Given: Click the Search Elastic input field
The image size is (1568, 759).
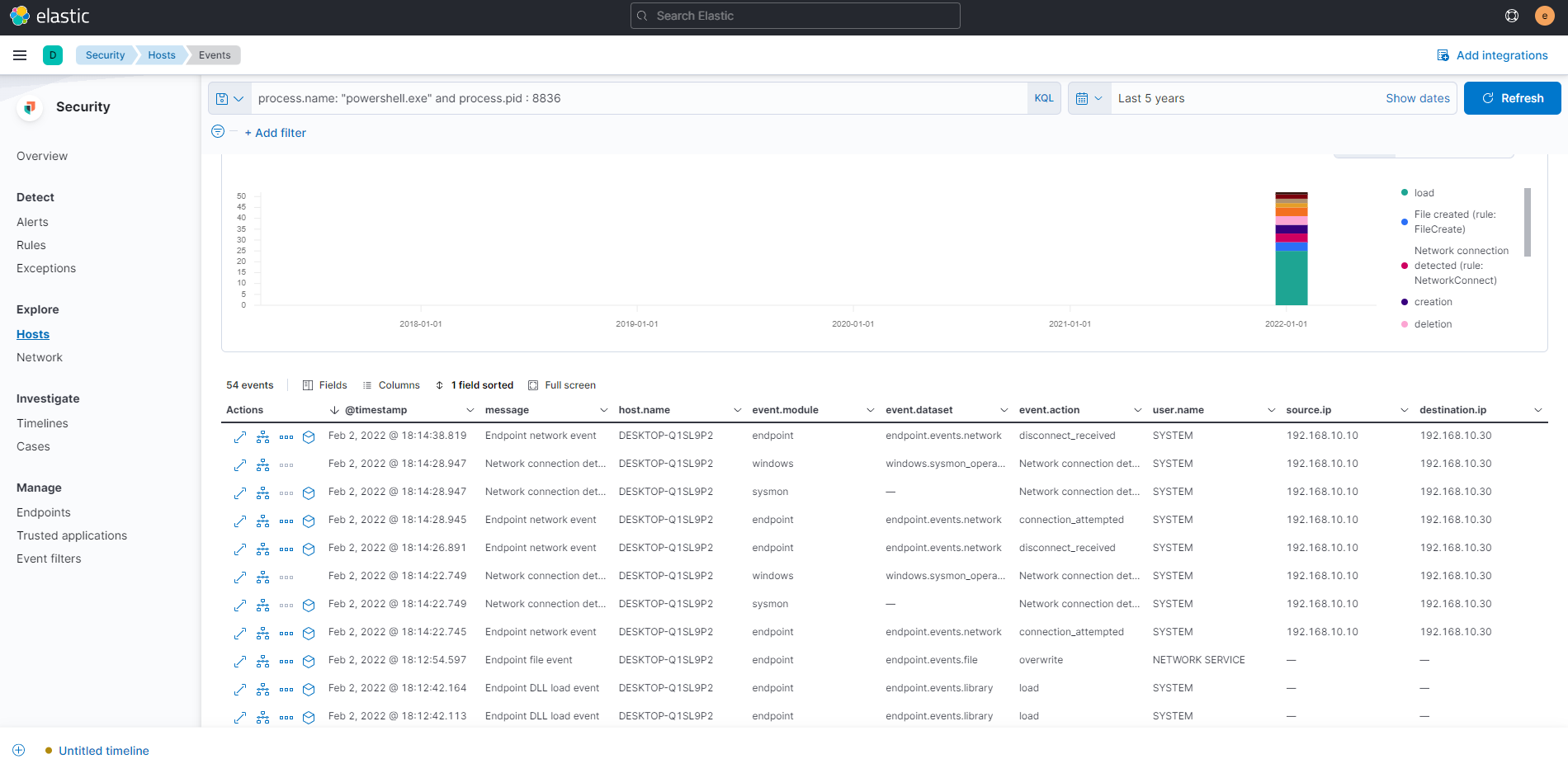Looking at the screenshot, I should point(795,16).
